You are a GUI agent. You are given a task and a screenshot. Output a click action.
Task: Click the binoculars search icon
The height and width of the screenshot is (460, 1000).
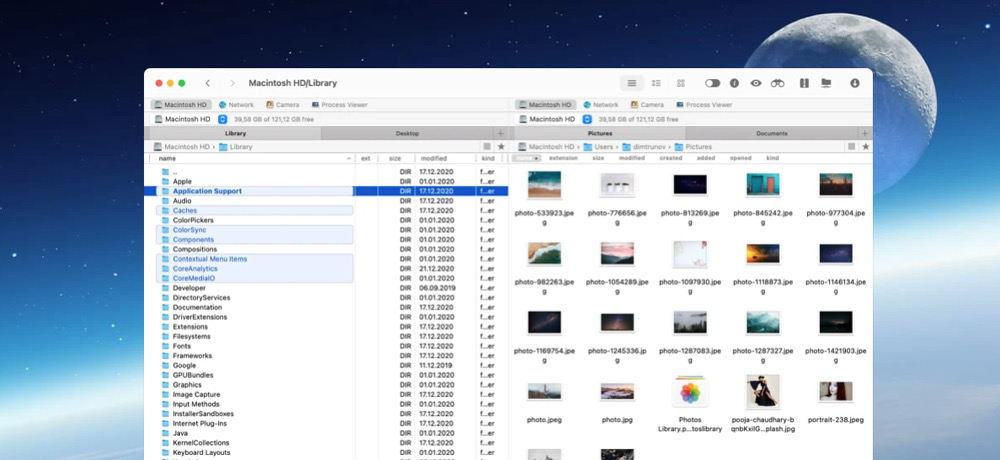point(777,83)
